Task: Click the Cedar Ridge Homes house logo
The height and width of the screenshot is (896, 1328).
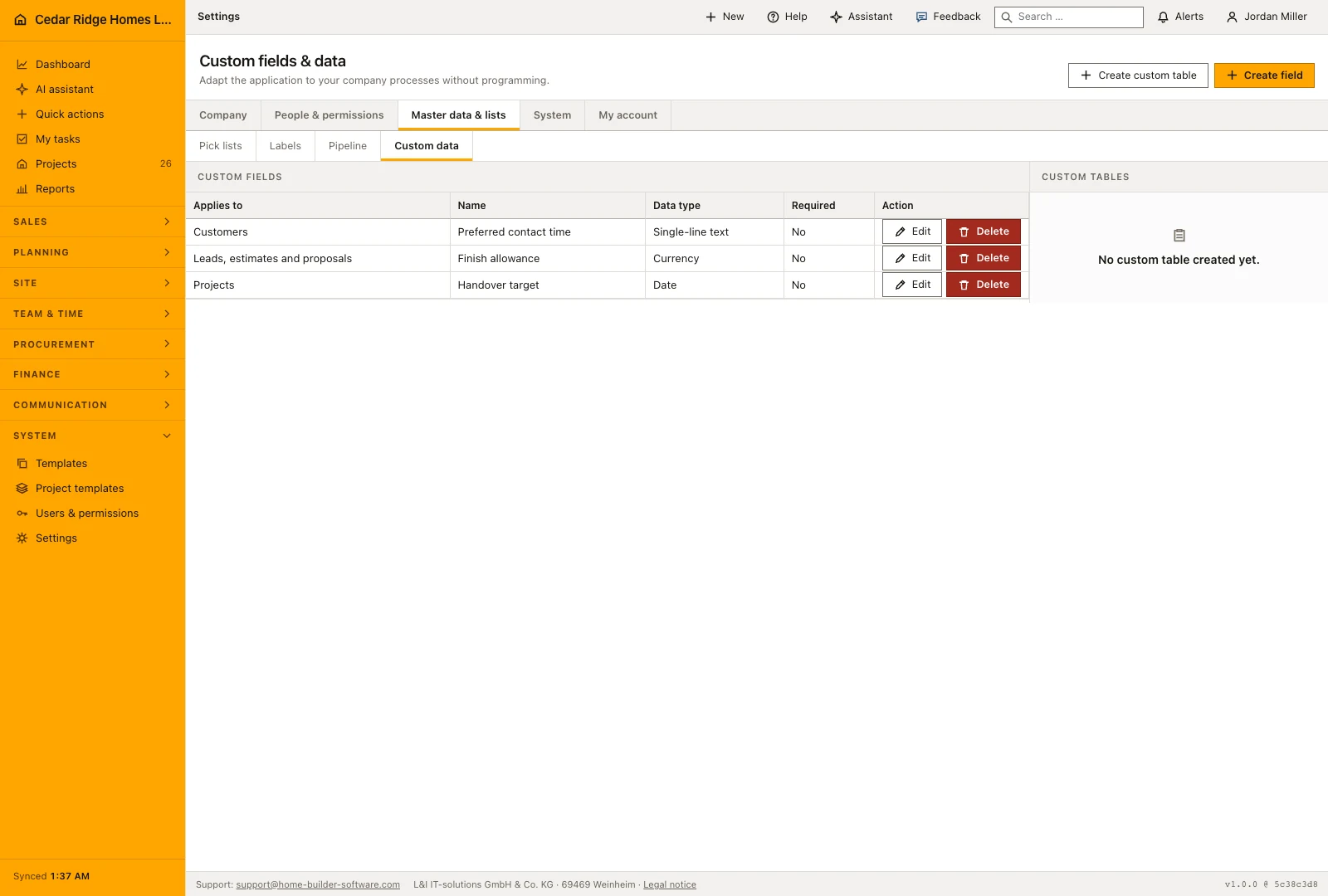Action: click(x=21, y=20)
